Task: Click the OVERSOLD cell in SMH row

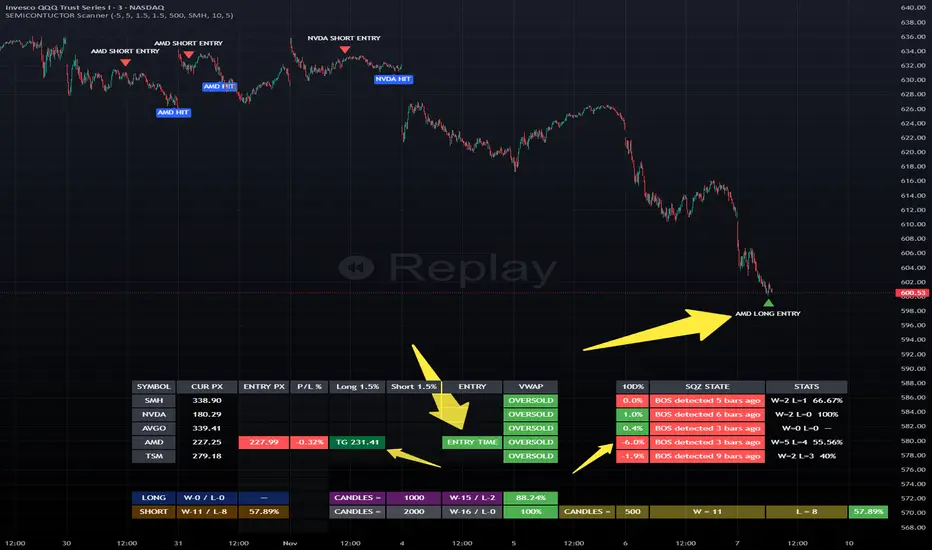Action: (530, 401)
